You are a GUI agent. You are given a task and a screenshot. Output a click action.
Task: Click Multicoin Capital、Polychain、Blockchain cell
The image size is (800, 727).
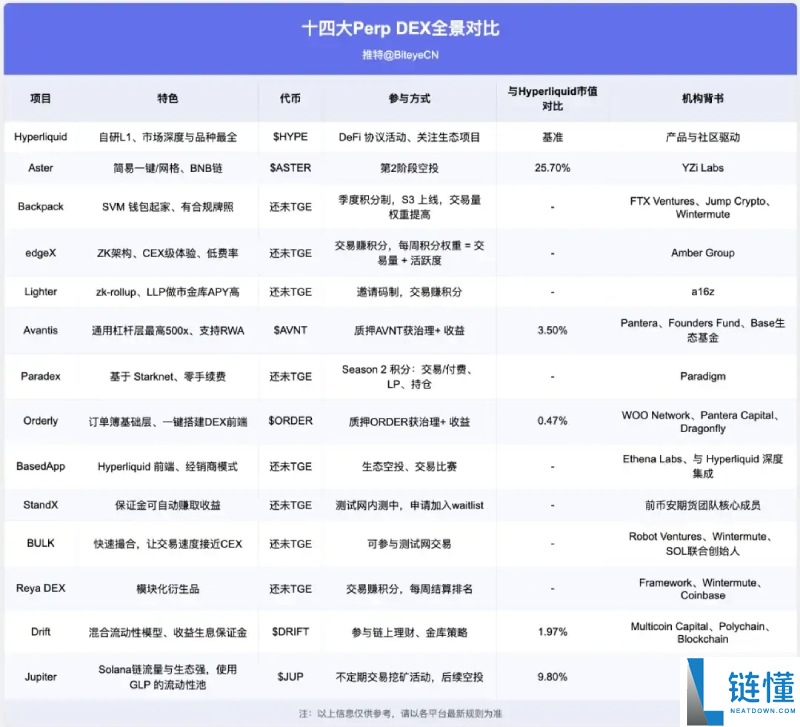(x=703, y=633)
